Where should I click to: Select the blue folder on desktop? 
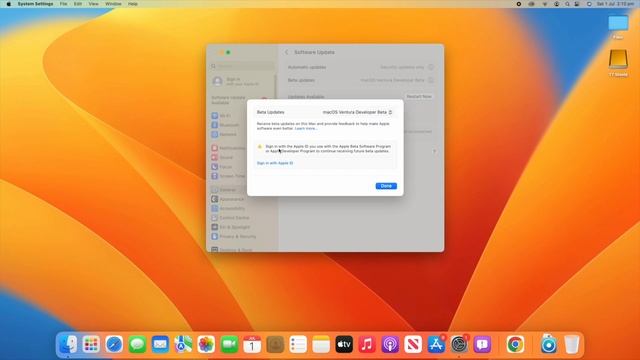(618, 24)
